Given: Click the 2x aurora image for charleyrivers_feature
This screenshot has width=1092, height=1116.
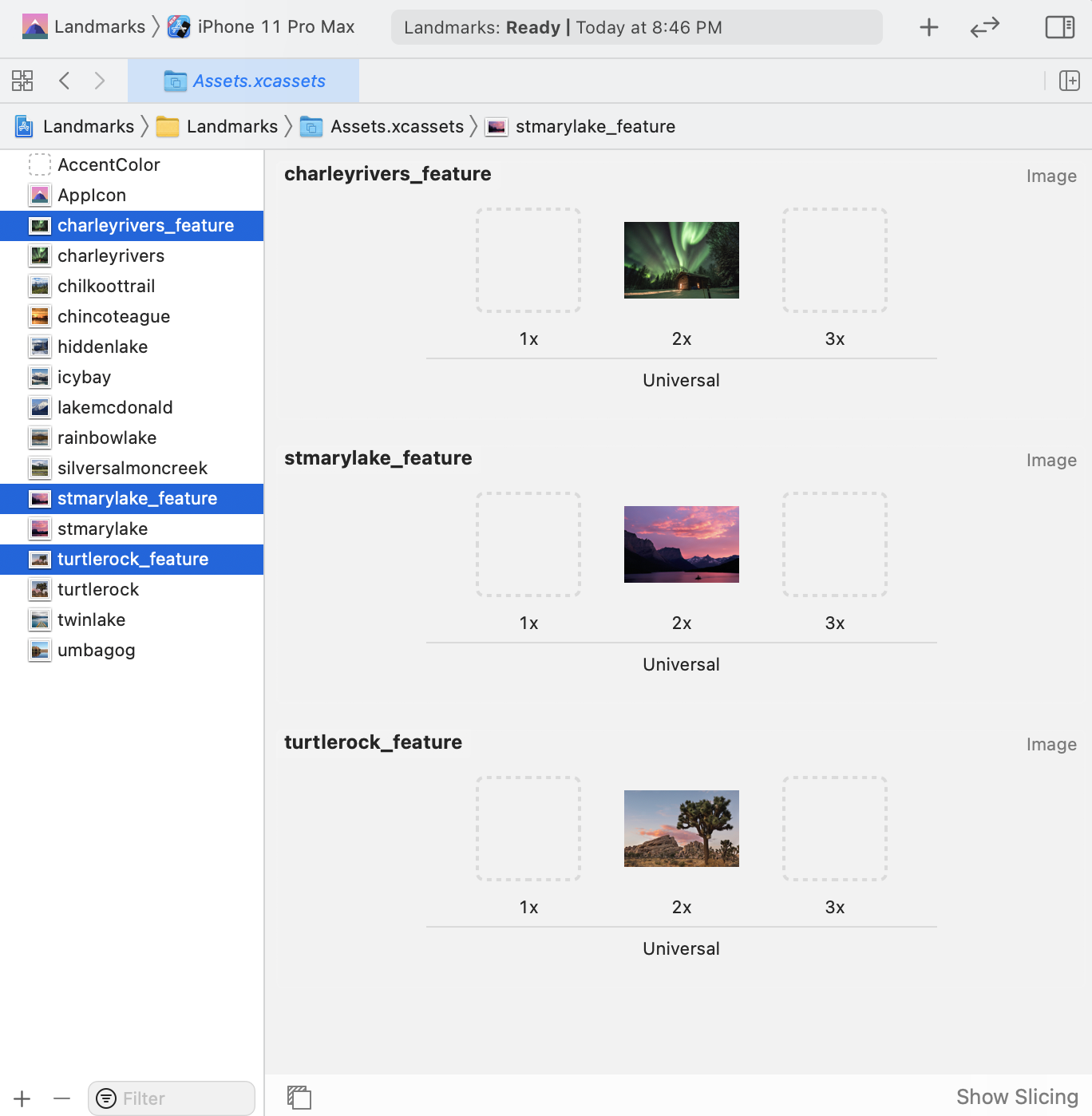Looking at the screenshot, I should (681, 260).
